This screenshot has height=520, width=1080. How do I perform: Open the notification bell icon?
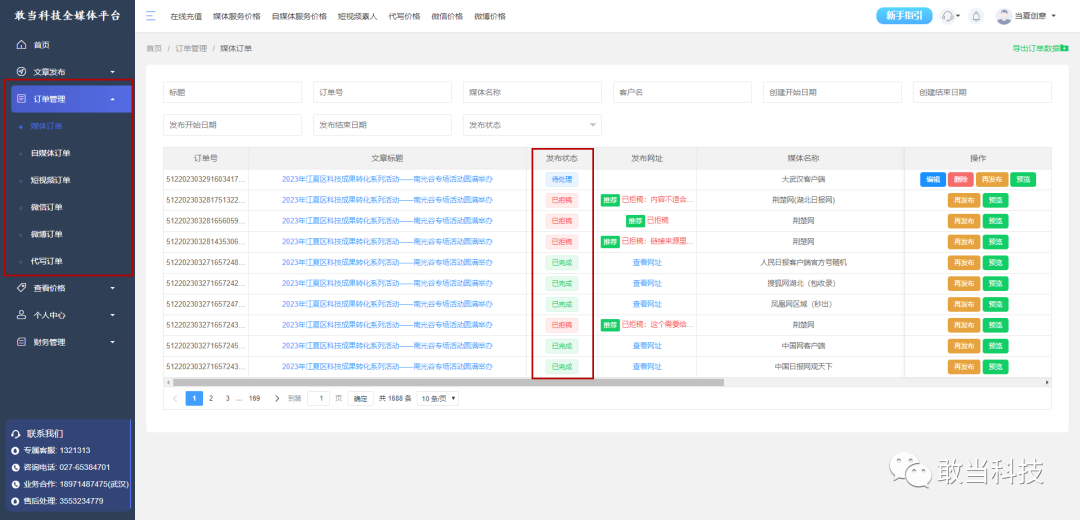tap(975, 16)
